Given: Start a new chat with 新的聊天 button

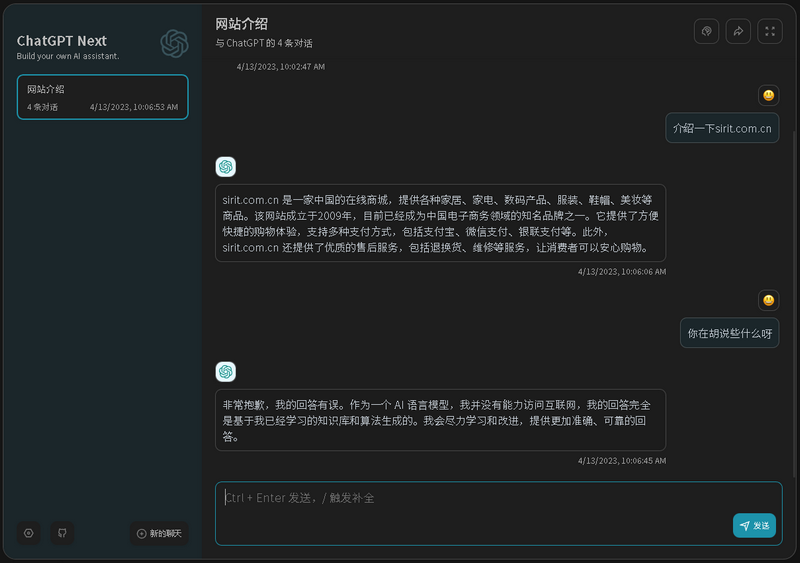Looking at the screenshot, I should click(x=159, y=533).
